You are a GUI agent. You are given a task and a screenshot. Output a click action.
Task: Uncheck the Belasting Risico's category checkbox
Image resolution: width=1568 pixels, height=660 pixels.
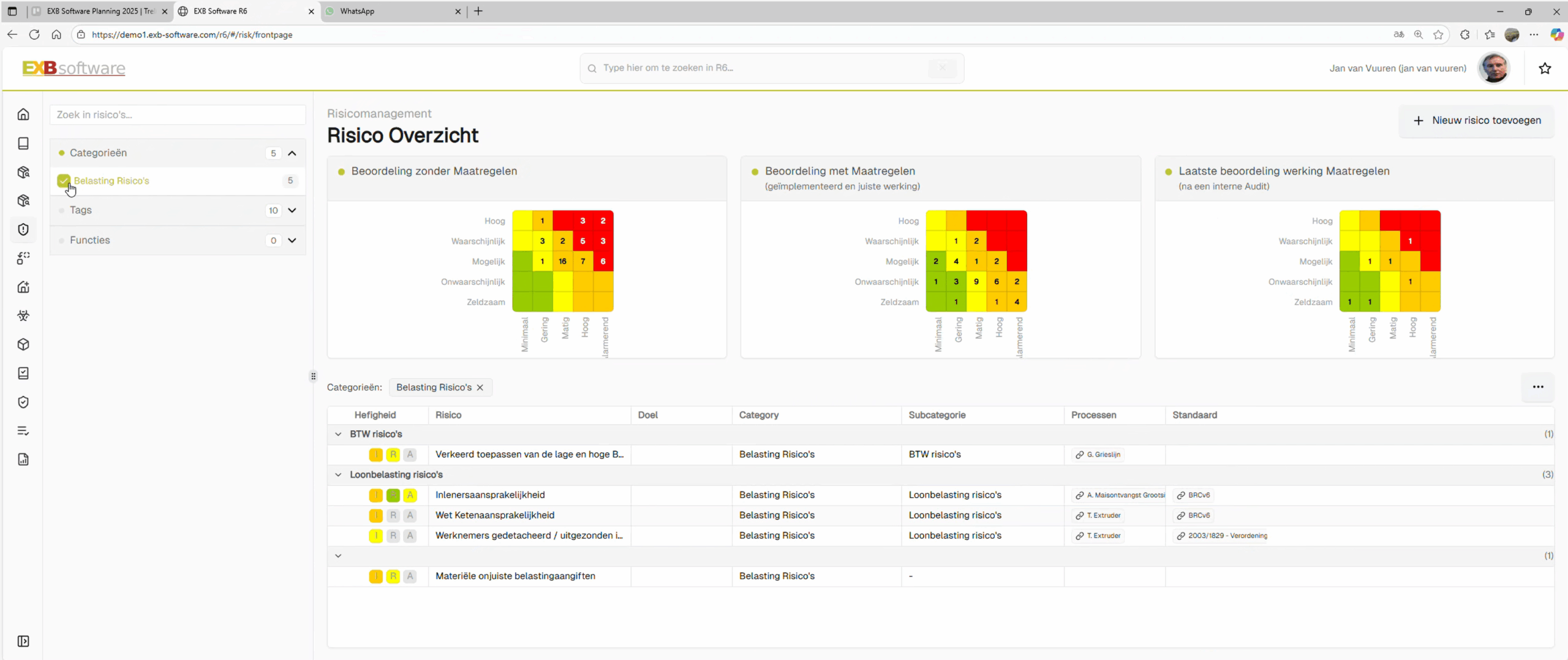point(64,181)
